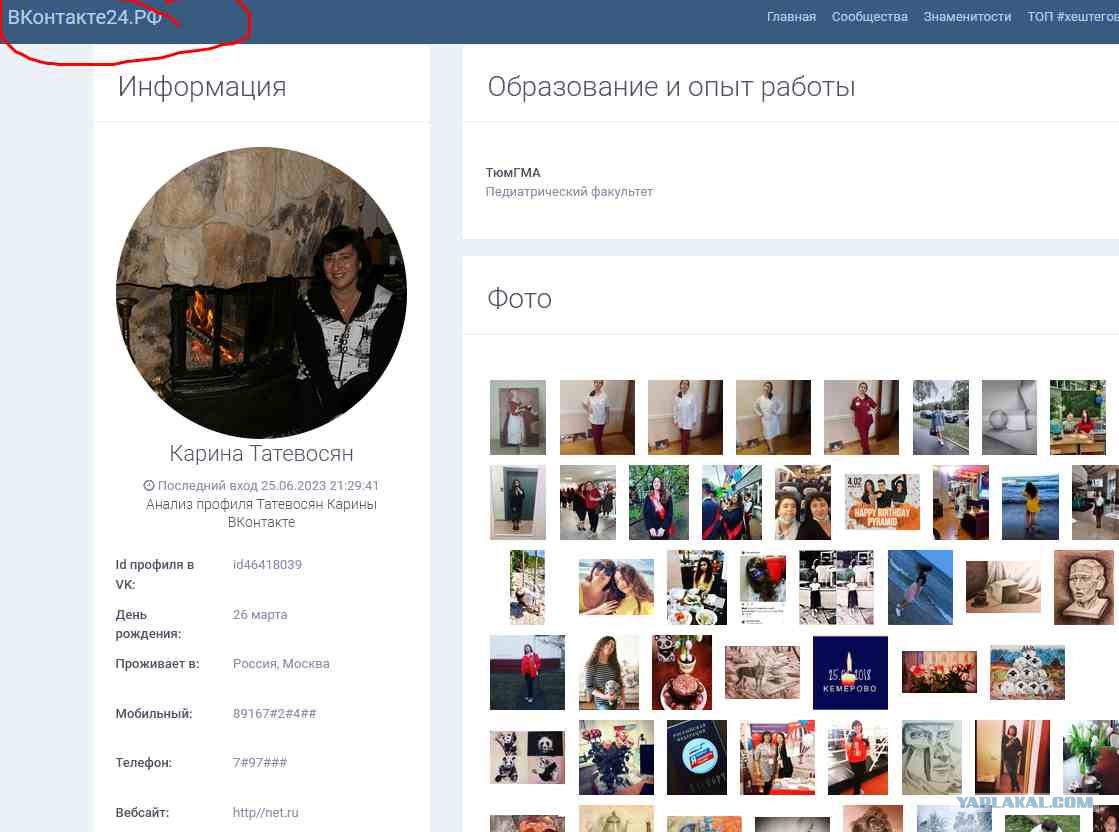The width and height of the screenshot is (1119, 832).
Task: Open the http//net.ru website link
Action: 265,813
